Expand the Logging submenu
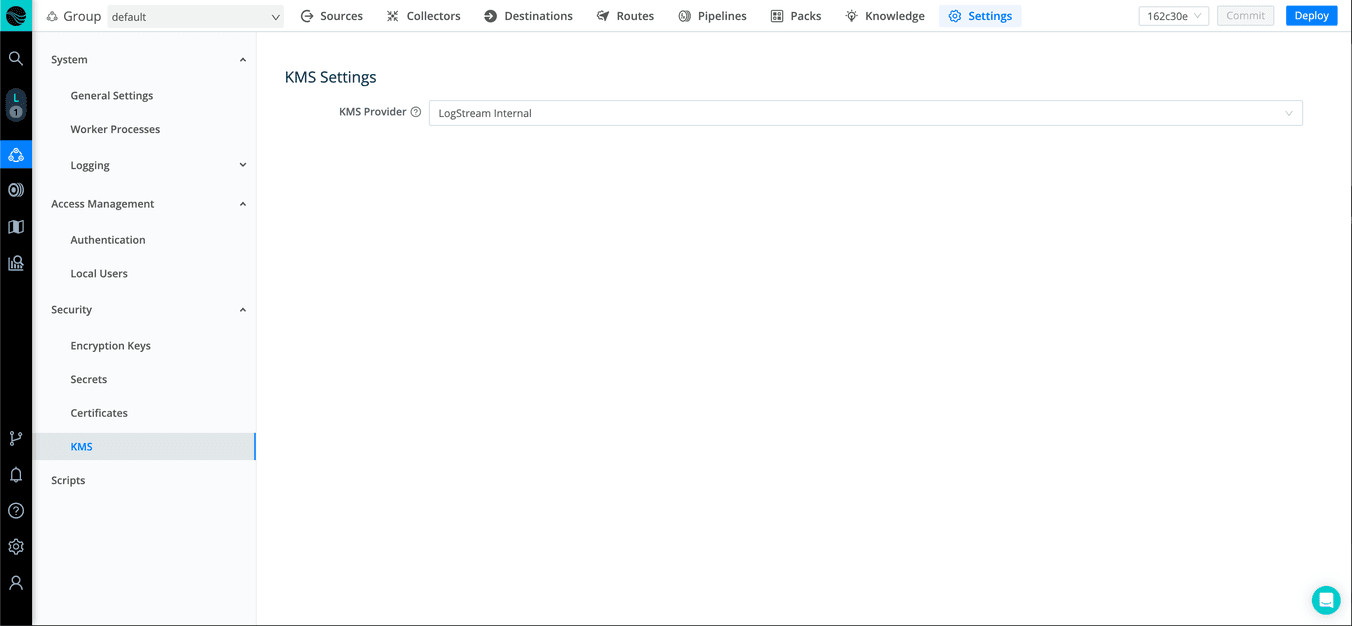The height and width of the screenshot is (626, 1352). tap(242, 165)
